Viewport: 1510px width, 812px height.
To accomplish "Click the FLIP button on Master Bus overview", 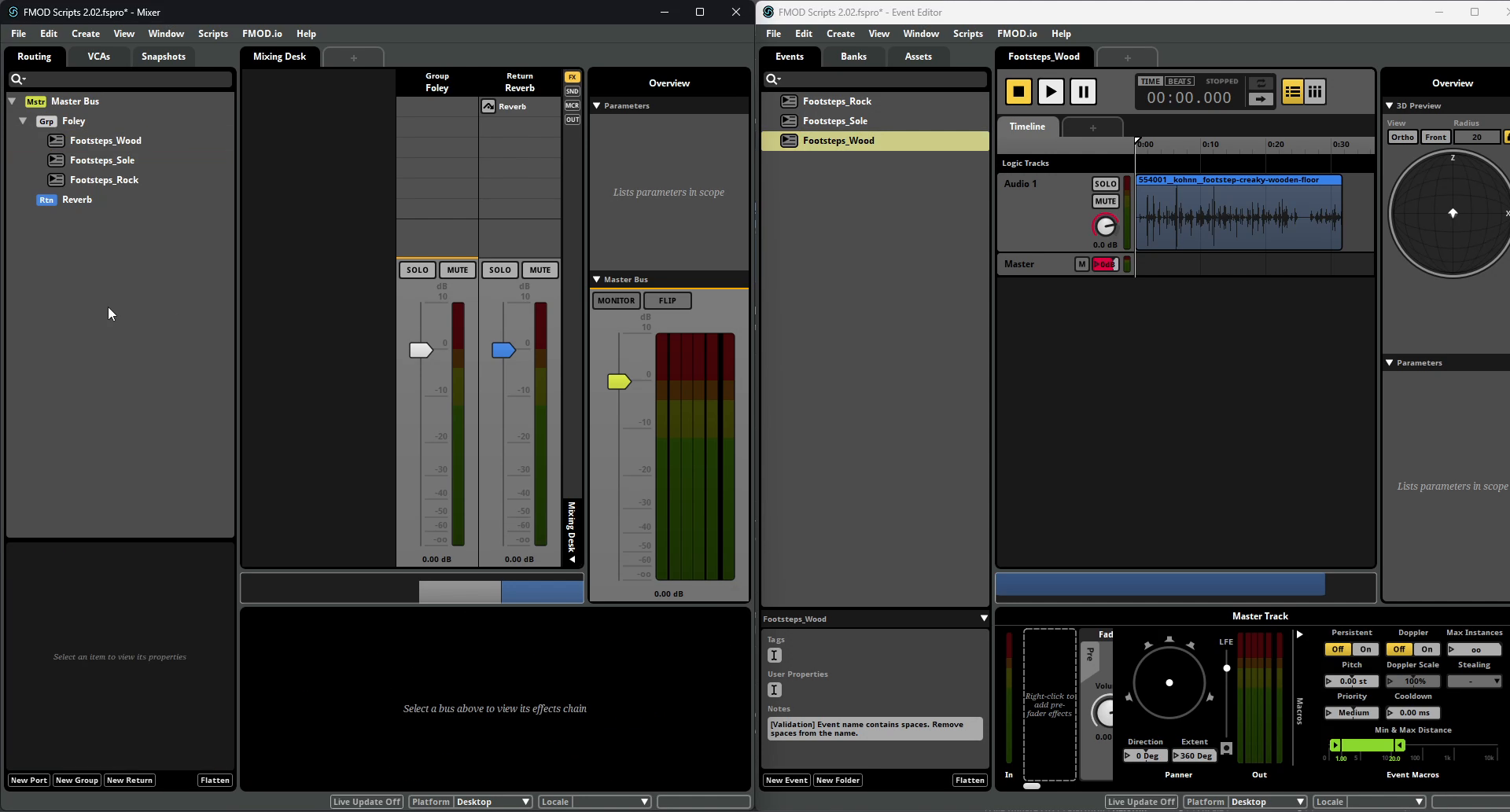I will coord(667,301).
